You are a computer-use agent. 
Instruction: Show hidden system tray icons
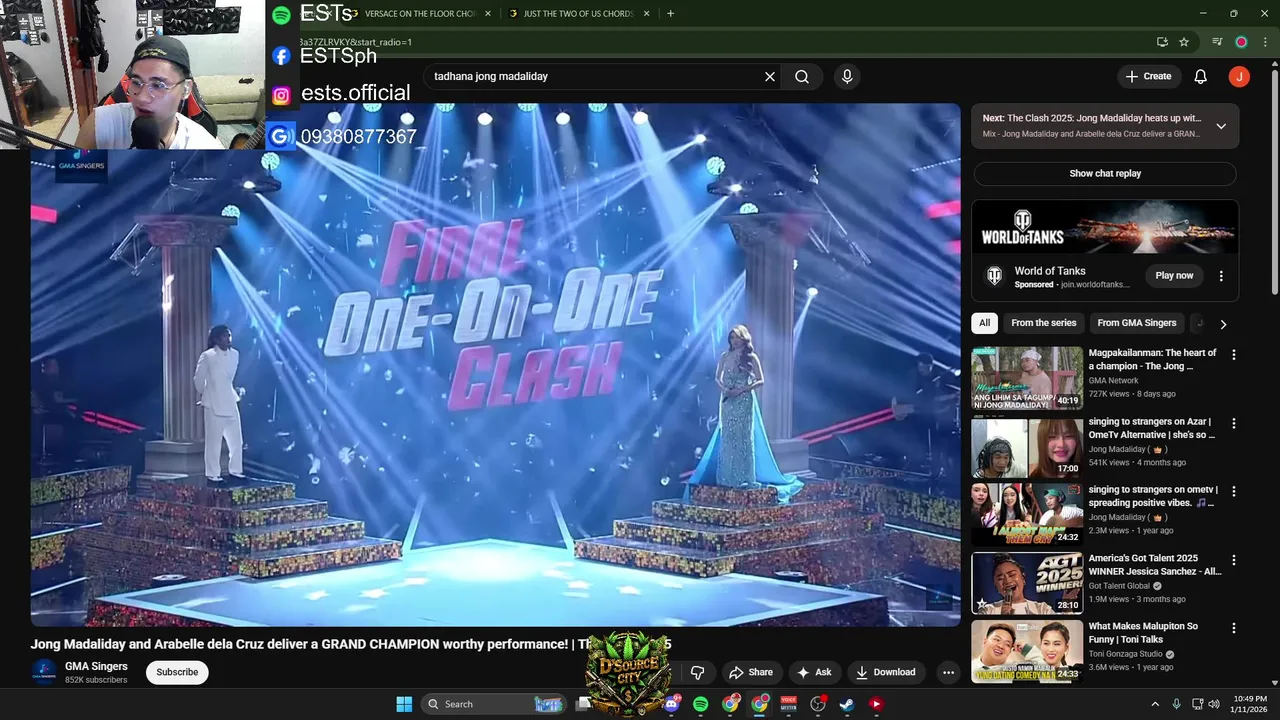pos(1155,704)
